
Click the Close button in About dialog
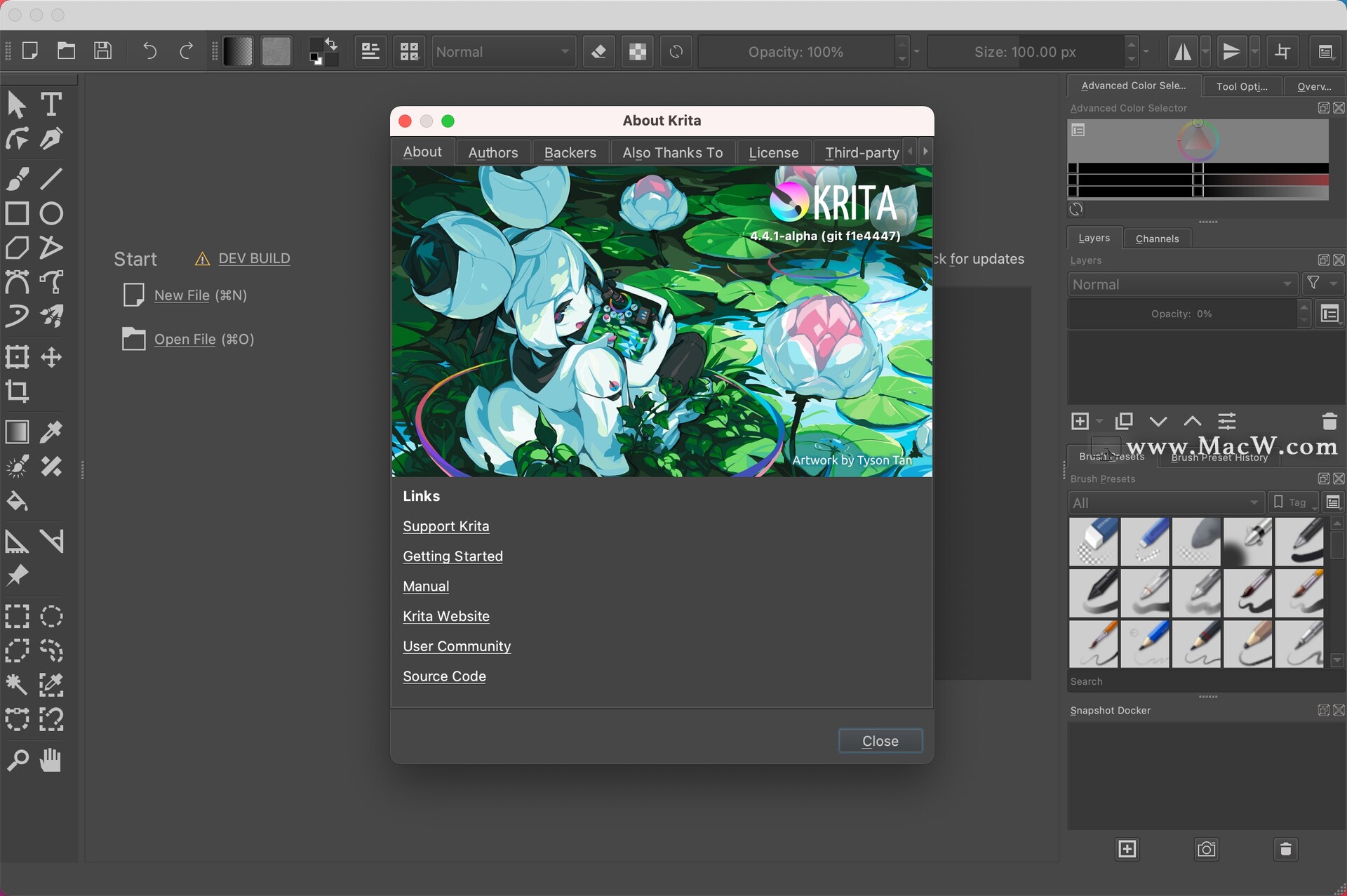tap(880, 740)
